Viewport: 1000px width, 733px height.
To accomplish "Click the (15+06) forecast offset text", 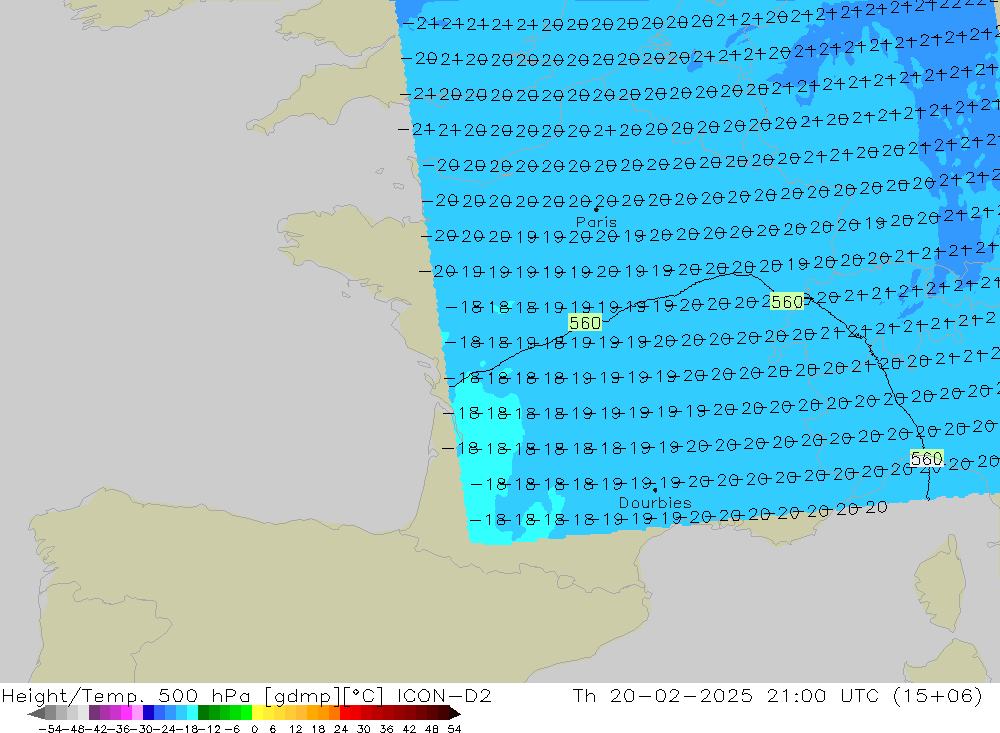I will click(x=938, y=695).
